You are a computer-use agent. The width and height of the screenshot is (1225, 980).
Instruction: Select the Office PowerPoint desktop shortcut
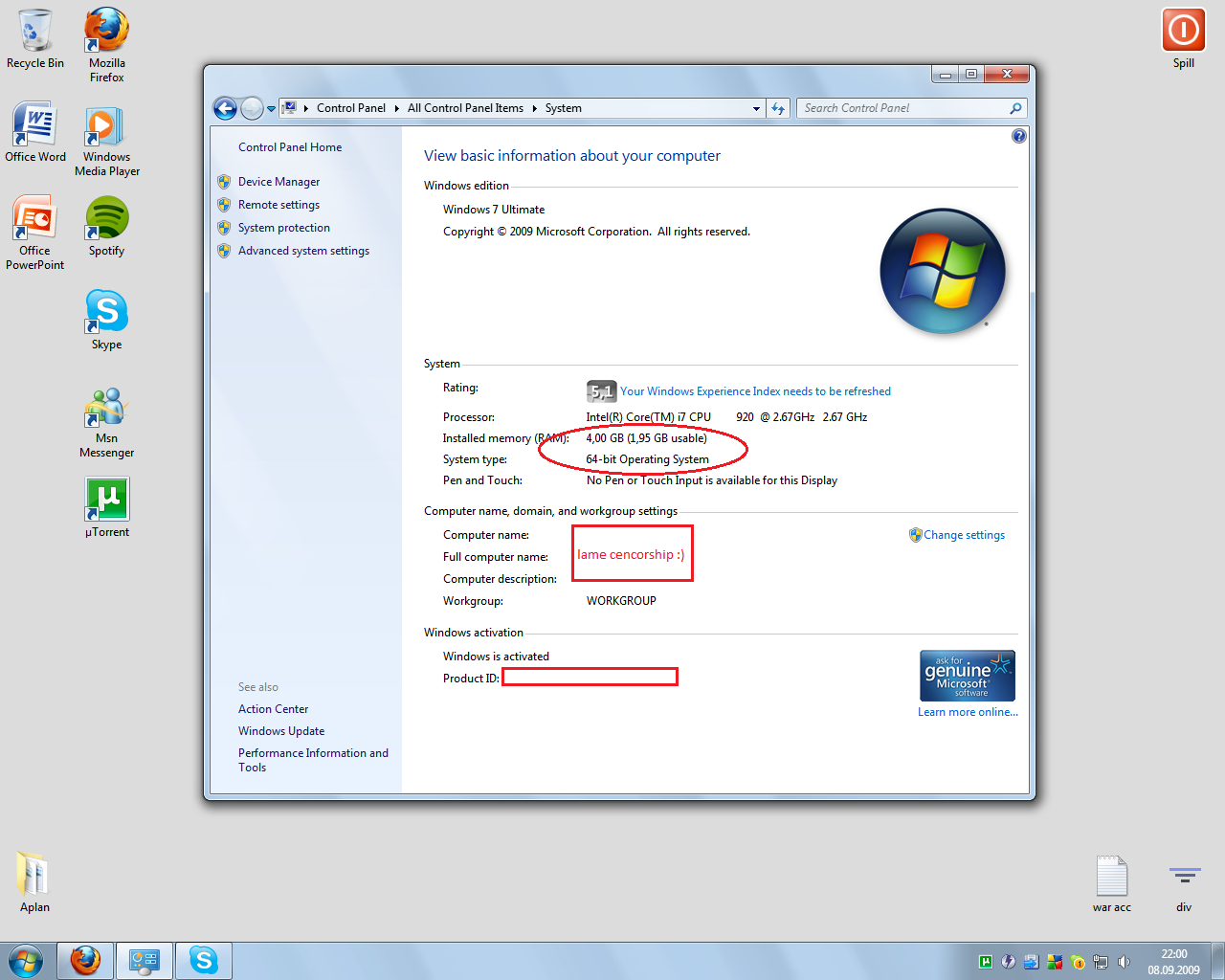(x=35, y=233)
